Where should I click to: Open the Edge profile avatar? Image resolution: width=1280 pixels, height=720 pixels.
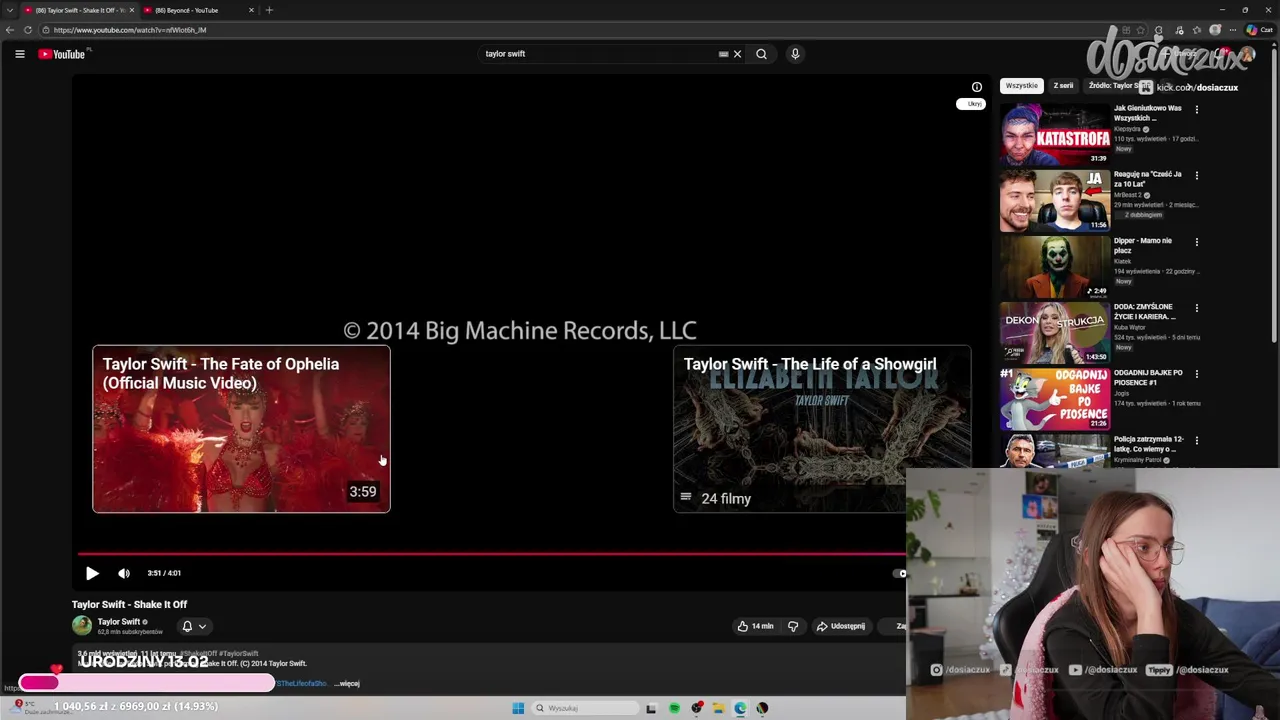(x=1215, y=30)
